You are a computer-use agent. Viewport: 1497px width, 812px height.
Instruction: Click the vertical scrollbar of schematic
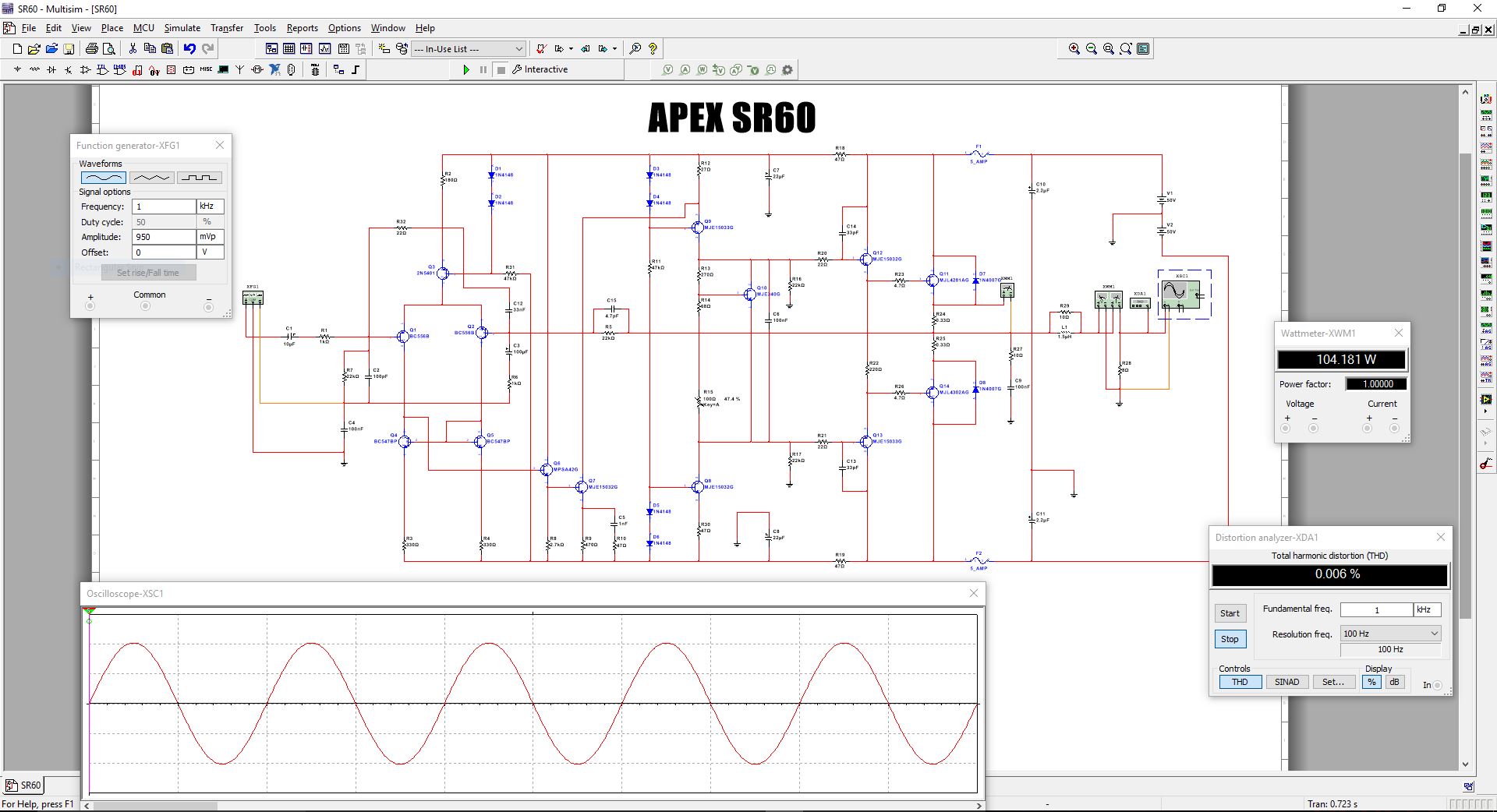(x=1465, y=386)
